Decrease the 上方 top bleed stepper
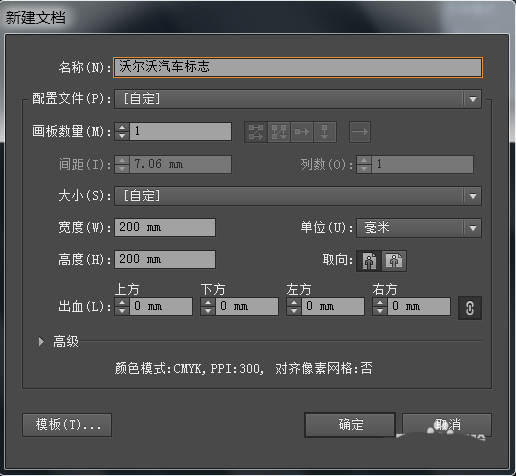This screenshot has width=516, height=476. coord(122,311)
